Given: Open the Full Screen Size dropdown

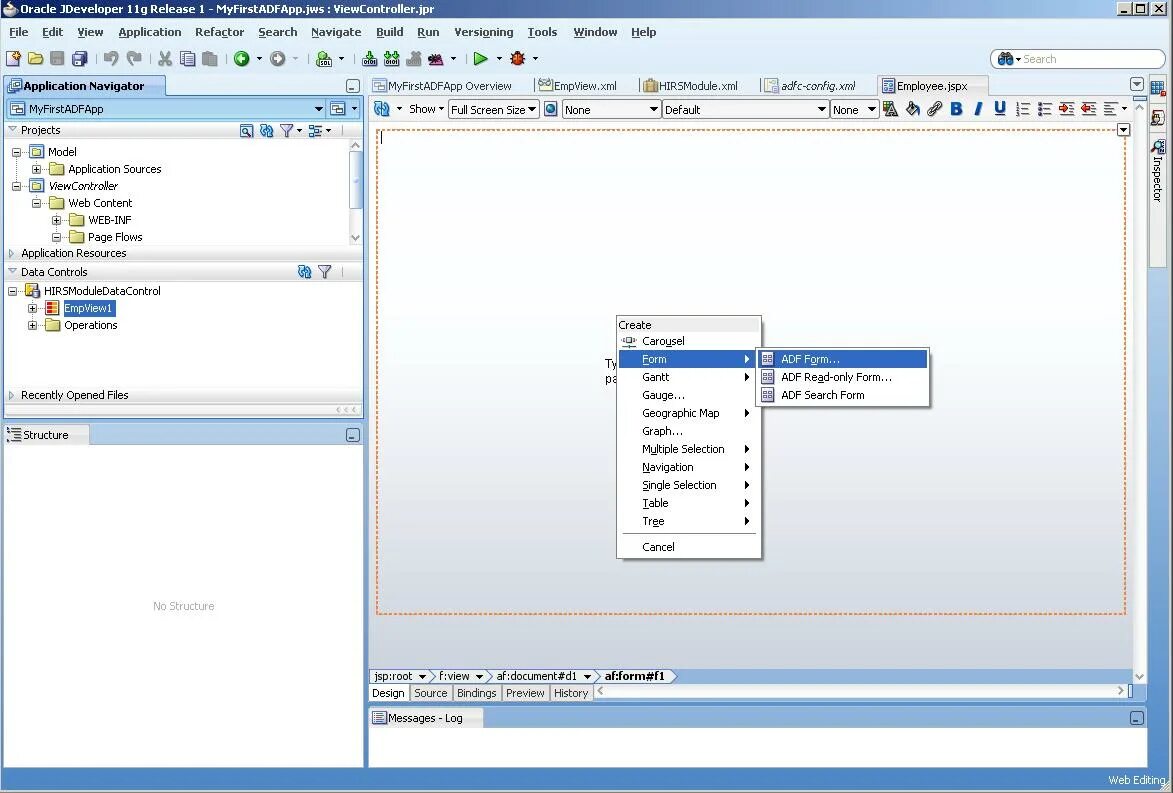Looking at the screenshot, I should tap(494, 109).
